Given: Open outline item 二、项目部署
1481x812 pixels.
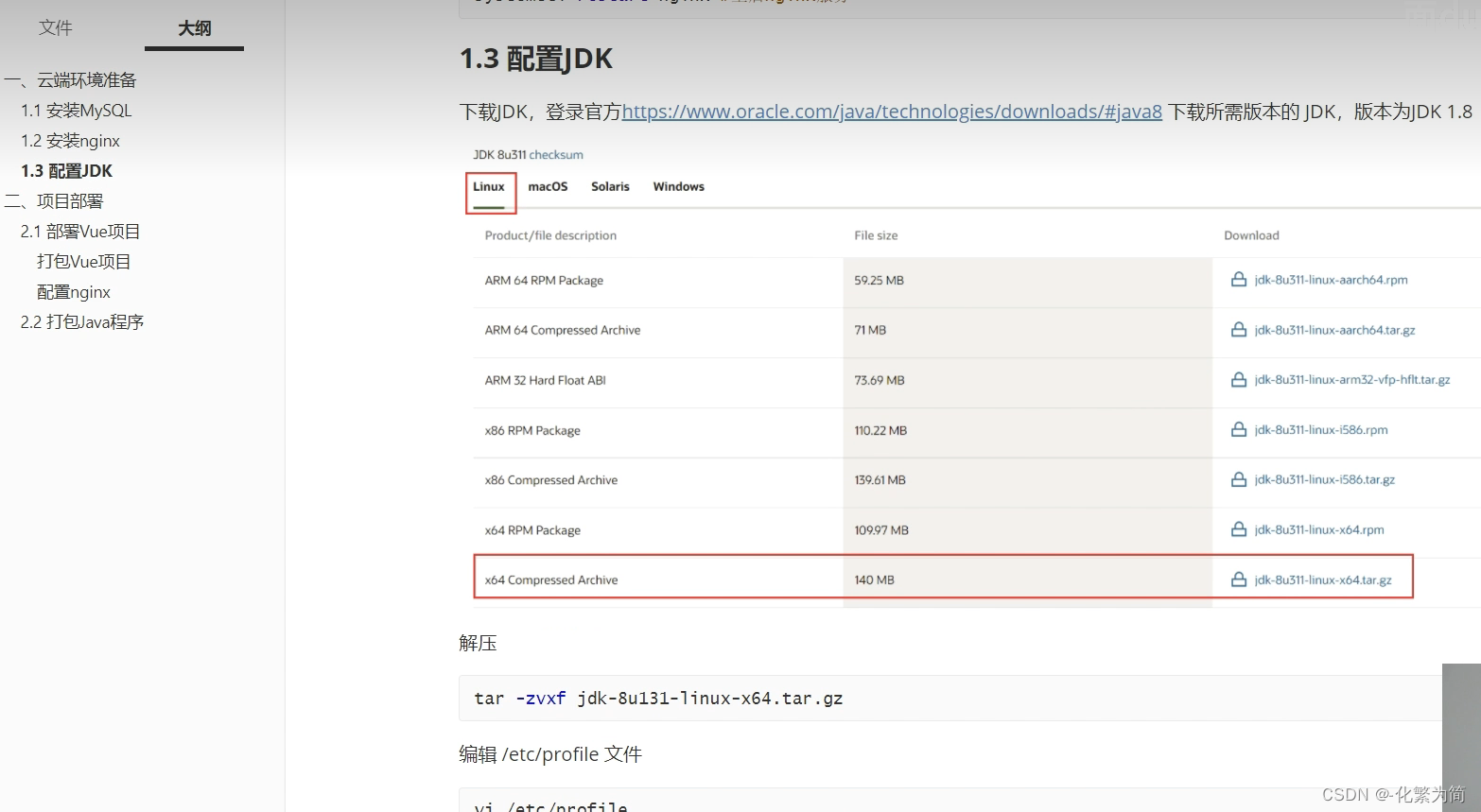Looking at the screenshot, I should [54, 201].
